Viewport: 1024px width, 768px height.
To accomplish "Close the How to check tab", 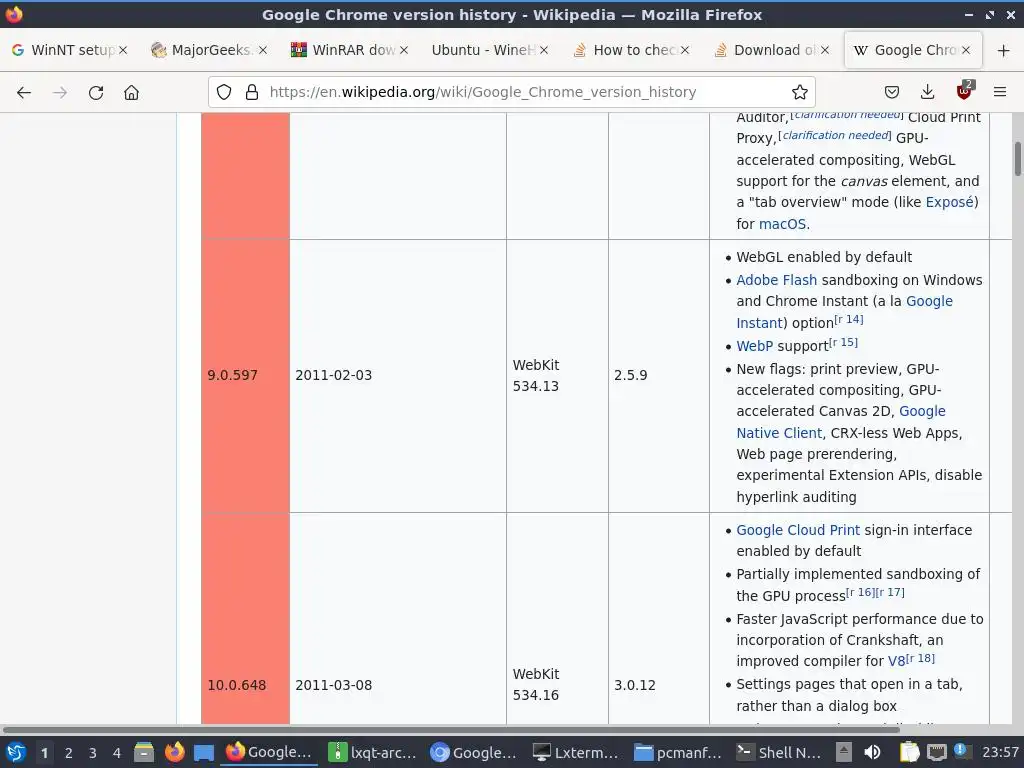I will pos(684,50).
